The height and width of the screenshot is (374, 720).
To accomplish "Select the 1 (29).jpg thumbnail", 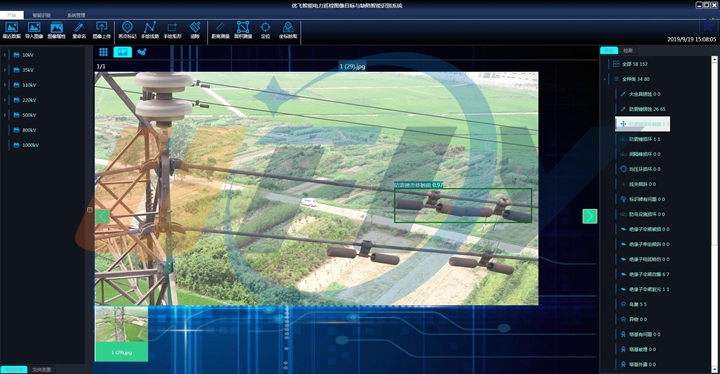I will click(x=121, y=333).
